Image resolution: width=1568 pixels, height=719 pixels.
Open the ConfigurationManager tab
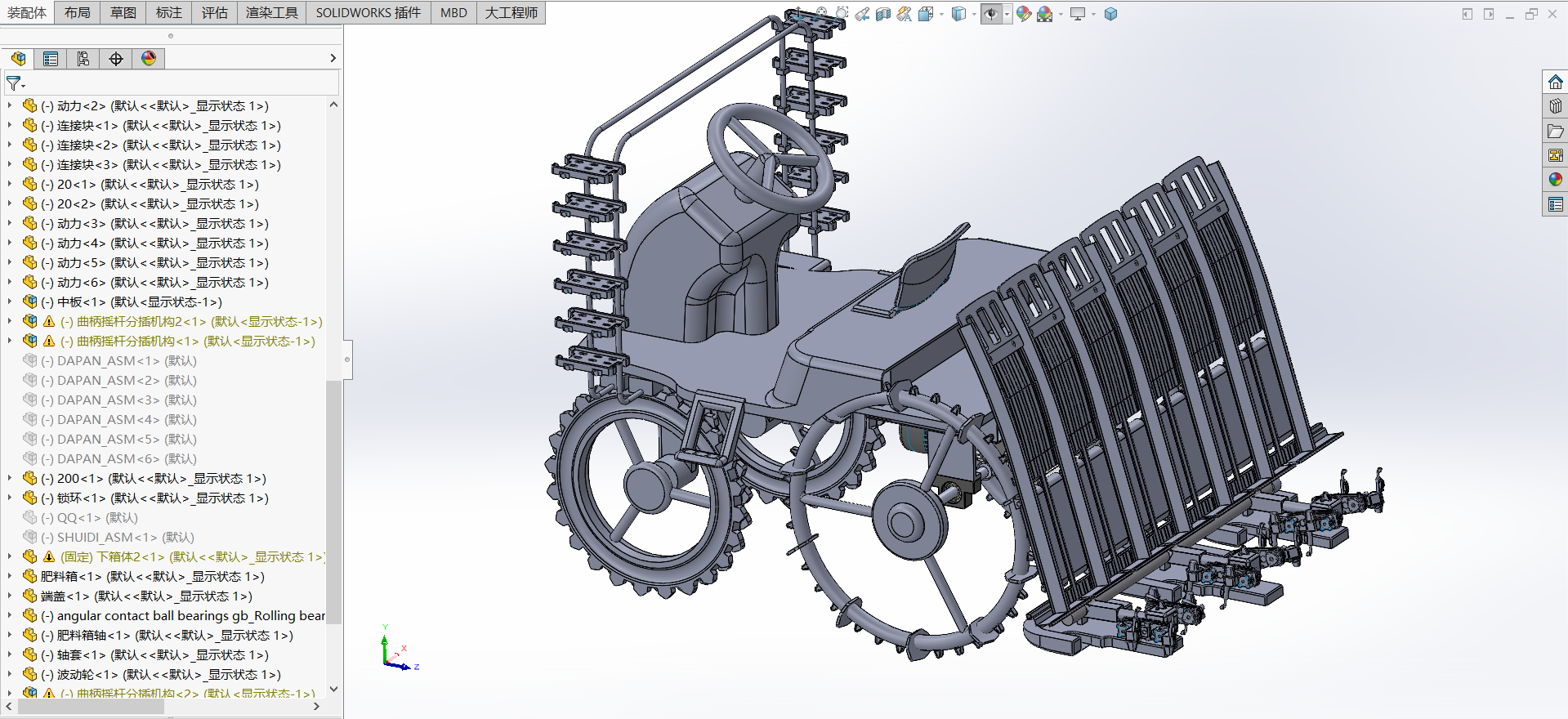83,59
